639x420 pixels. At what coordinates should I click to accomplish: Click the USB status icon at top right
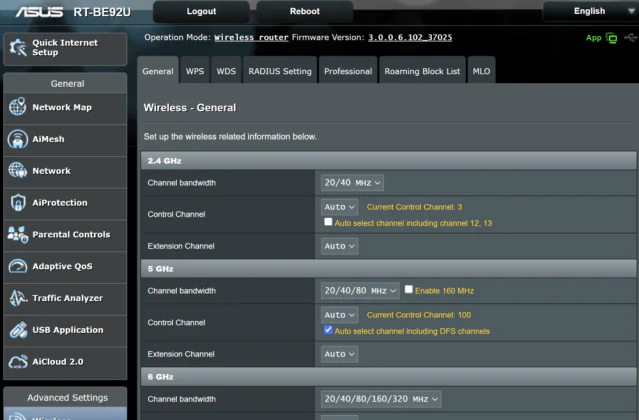click(x=630, y=37)
